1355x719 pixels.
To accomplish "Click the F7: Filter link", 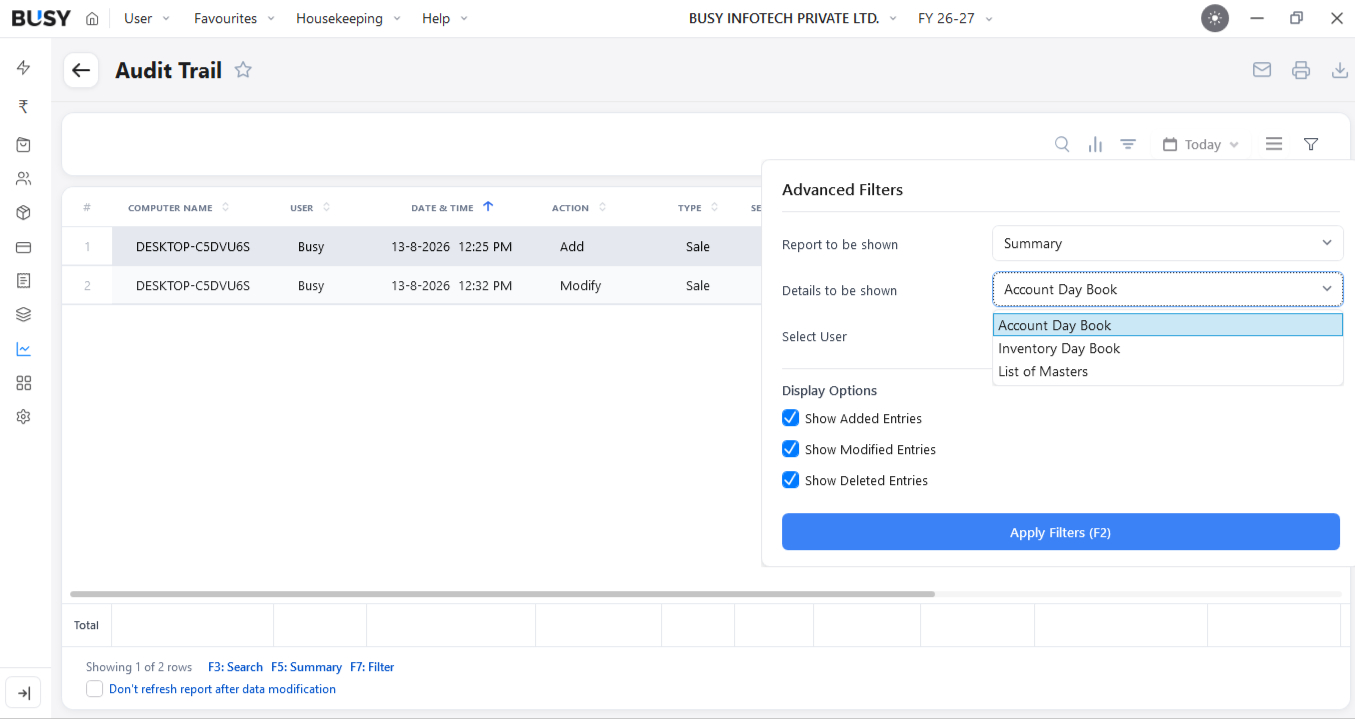I will [x=372, y=667].
